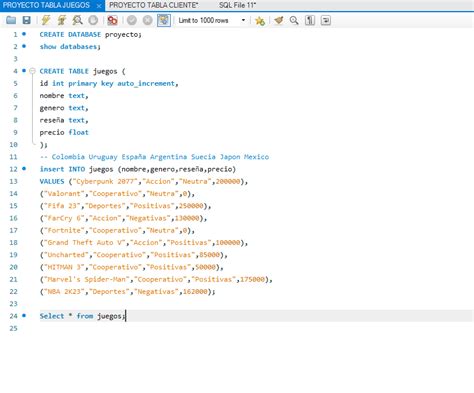This screenshot has height=393, width=474.
Task: Click the Grand Theft Auto V row
Action: pos(144,242)
